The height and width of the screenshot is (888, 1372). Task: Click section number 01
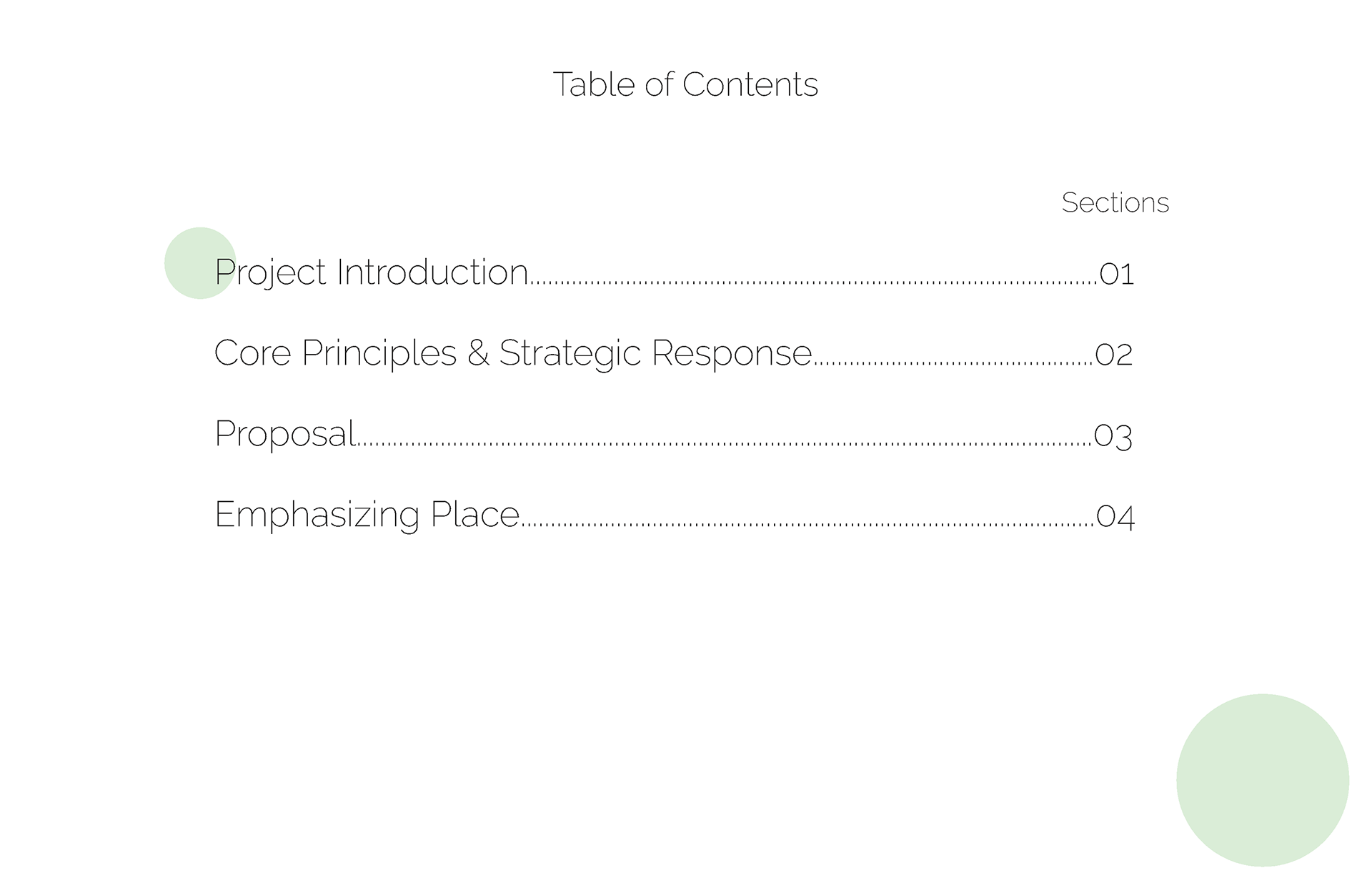point(1116,274)
